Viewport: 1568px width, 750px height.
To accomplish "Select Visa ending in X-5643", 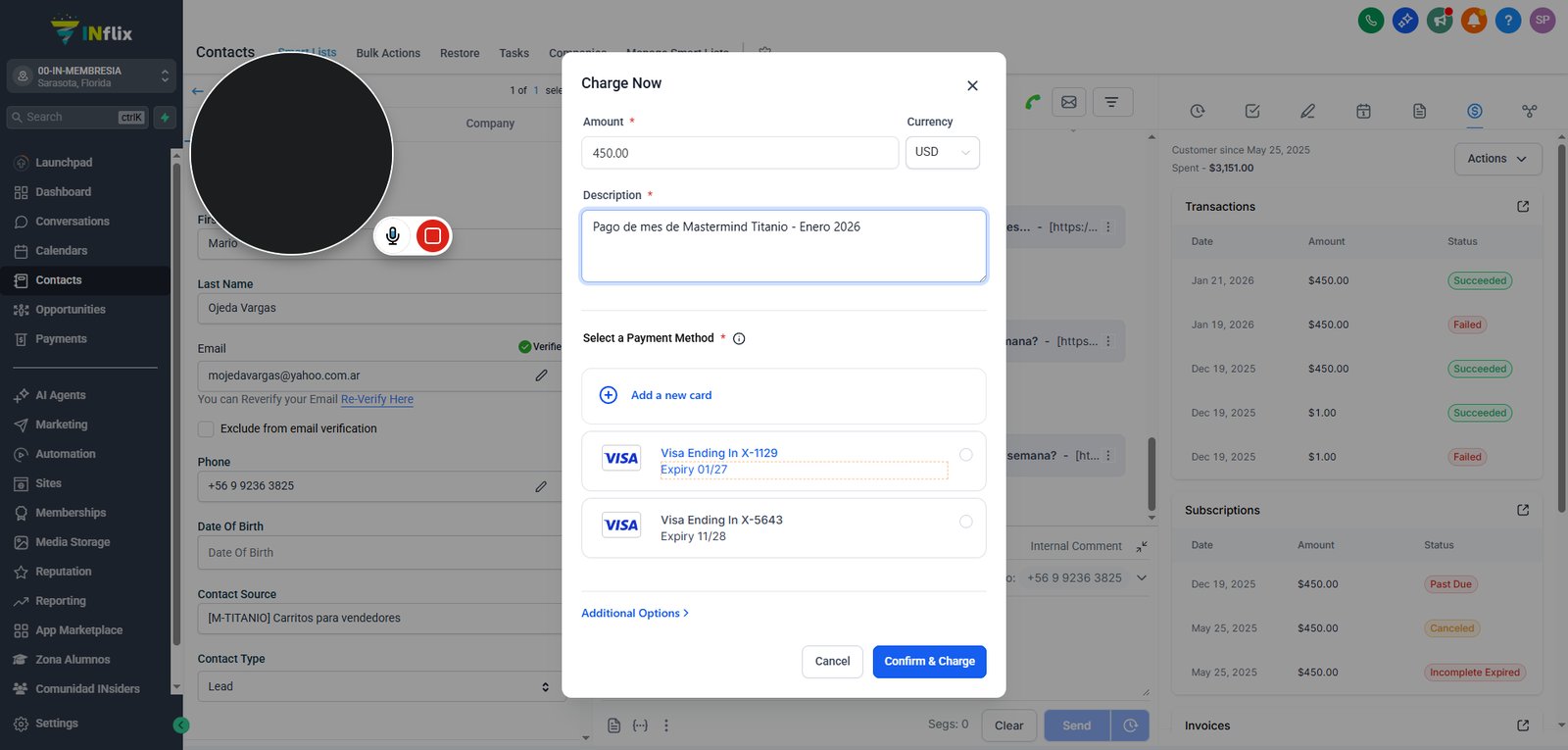I will point(784,527).
